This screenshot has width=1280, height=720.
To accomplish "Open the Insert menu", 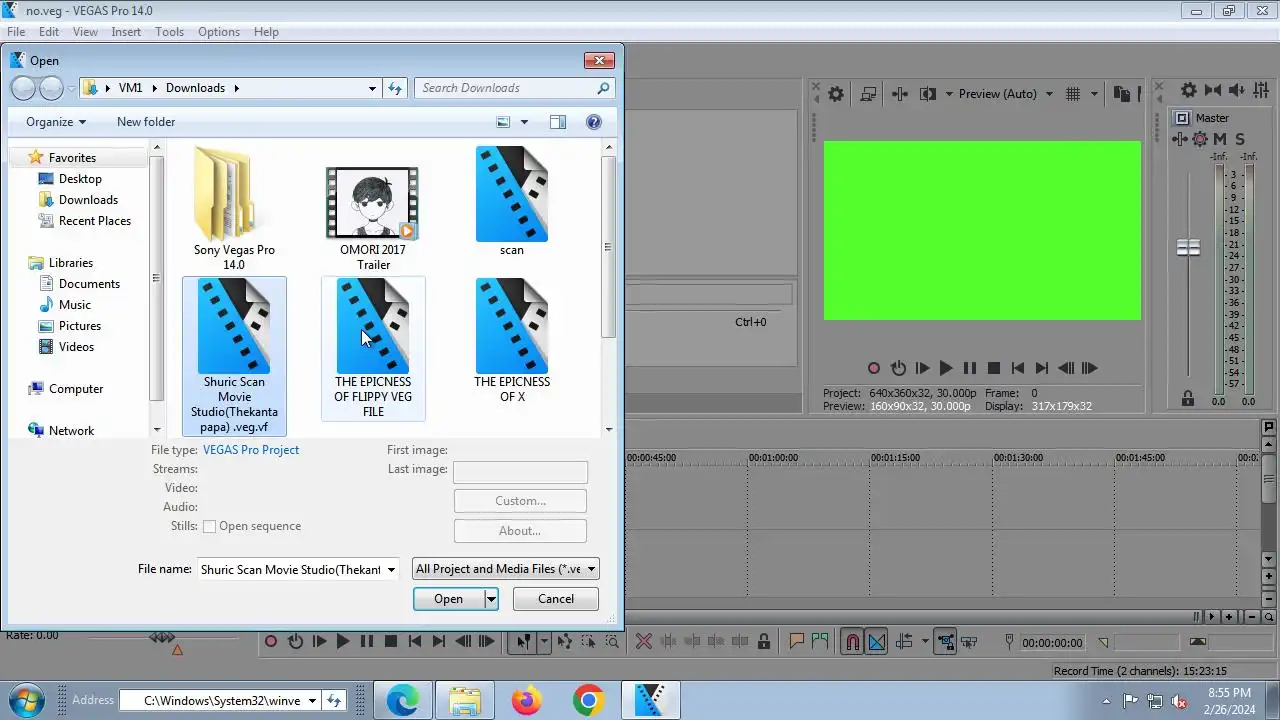I will pyautogui.click(x=126, y=32).
